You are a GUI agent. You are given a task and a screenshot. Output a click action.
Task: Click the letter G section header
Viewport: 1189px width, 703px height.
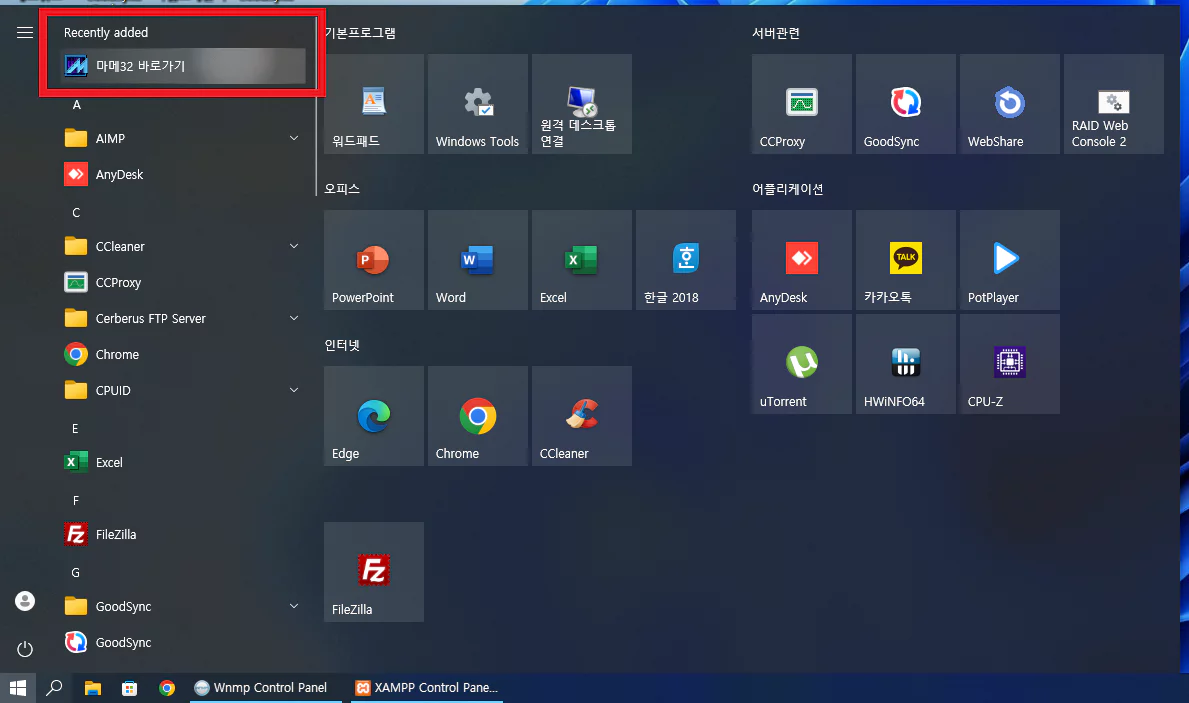click(x=76, y=573)
